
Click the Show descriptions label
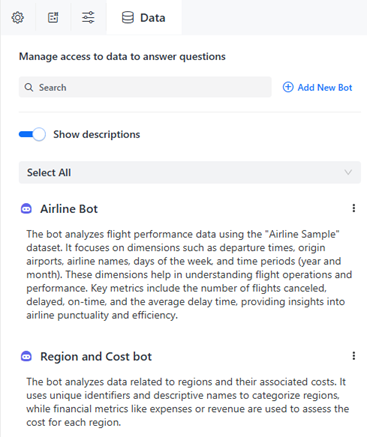(x=97, y=134)
